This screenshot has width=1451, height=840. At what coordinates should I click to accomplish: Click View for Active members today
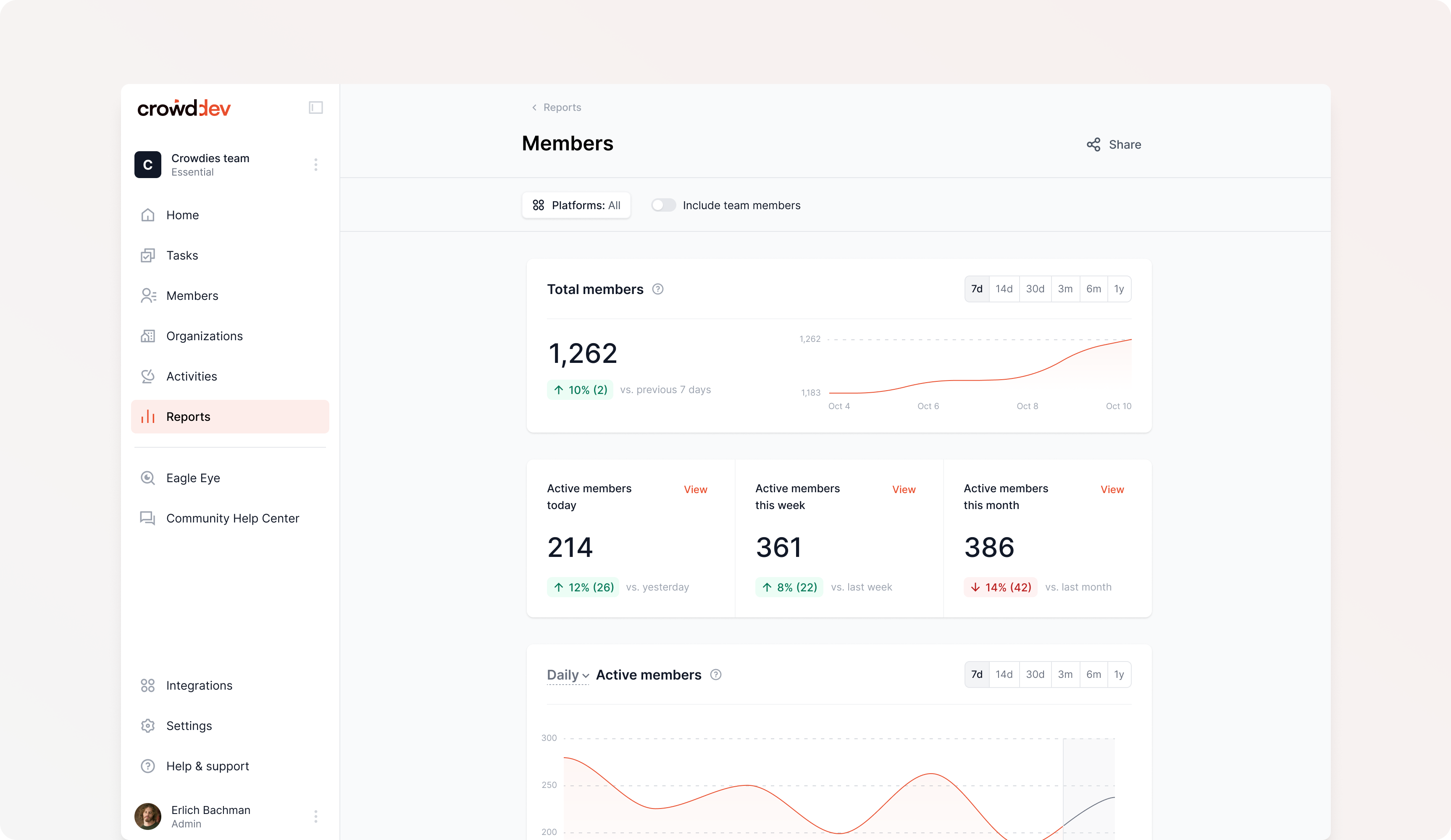[696, 489]
